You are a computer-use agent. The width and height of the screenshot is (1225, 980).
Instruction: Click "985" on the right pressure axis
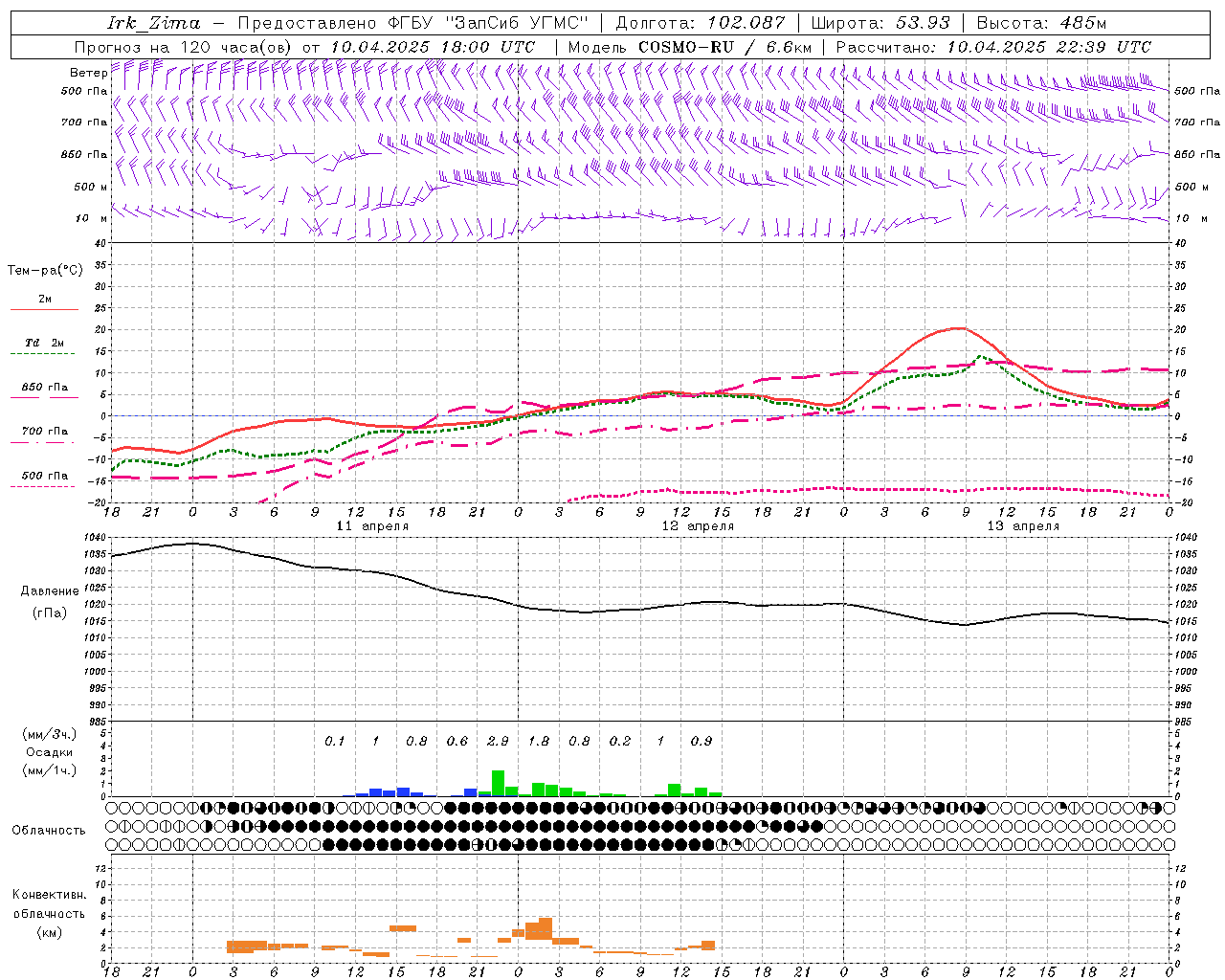(x=1185, y=722)
